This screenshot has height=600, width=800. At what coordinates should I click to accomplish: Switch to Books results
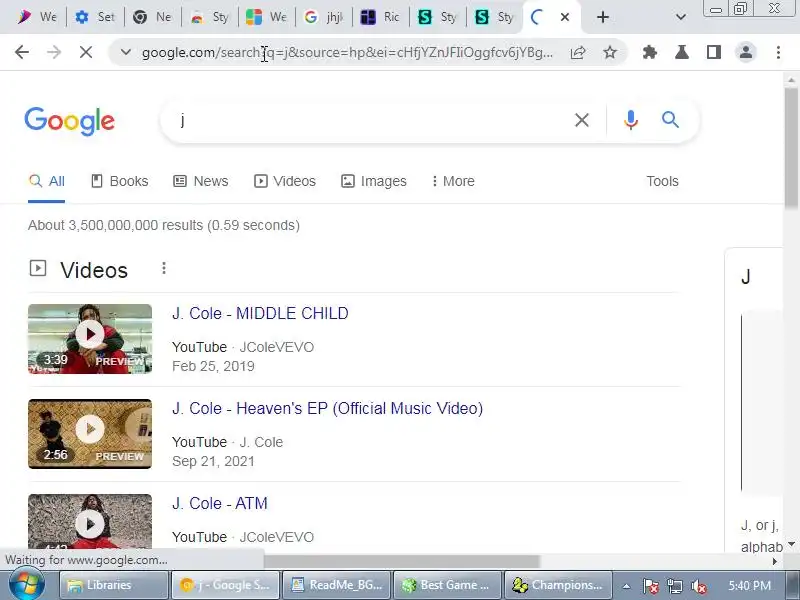[119, 181]
